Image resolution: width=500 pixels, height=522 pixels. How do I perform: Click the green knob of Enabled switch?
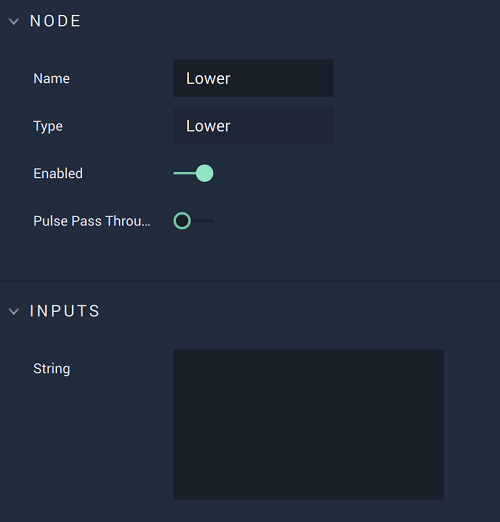pyautogui.click(x=205, y=173)
